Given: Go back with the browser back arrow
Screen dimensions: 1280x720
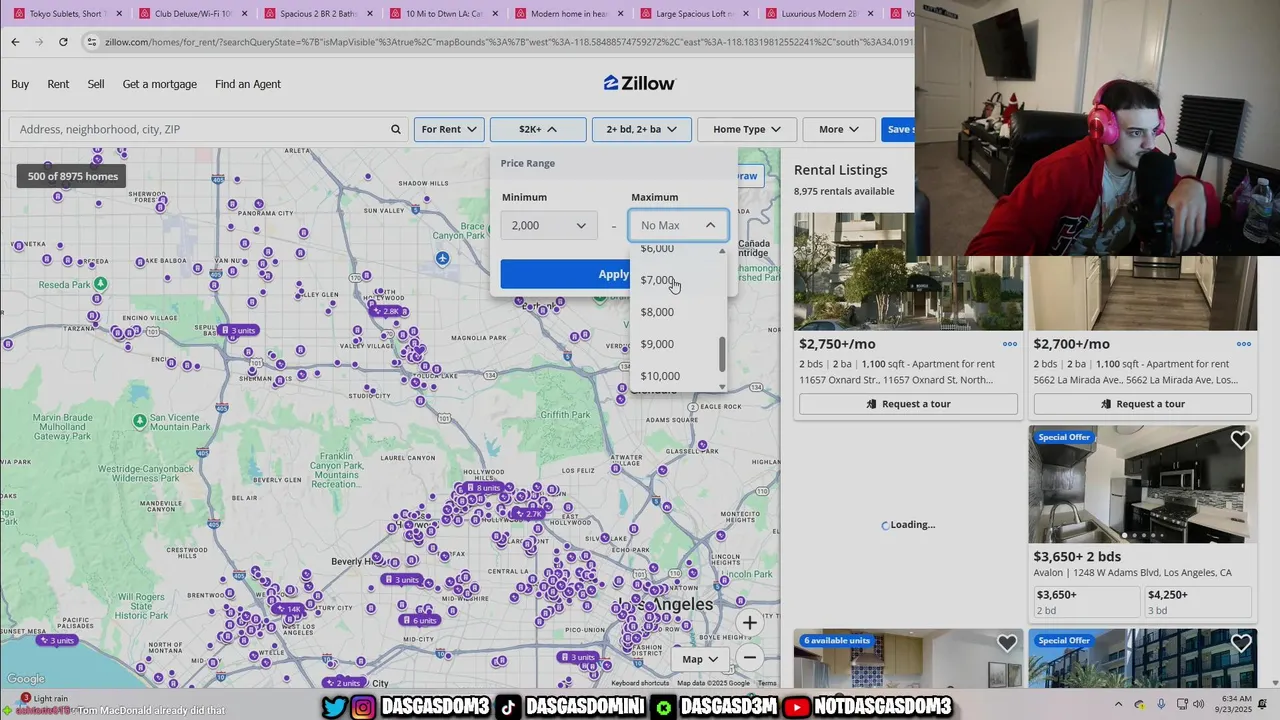Looking at the screenshot, I should pos(15,42).
